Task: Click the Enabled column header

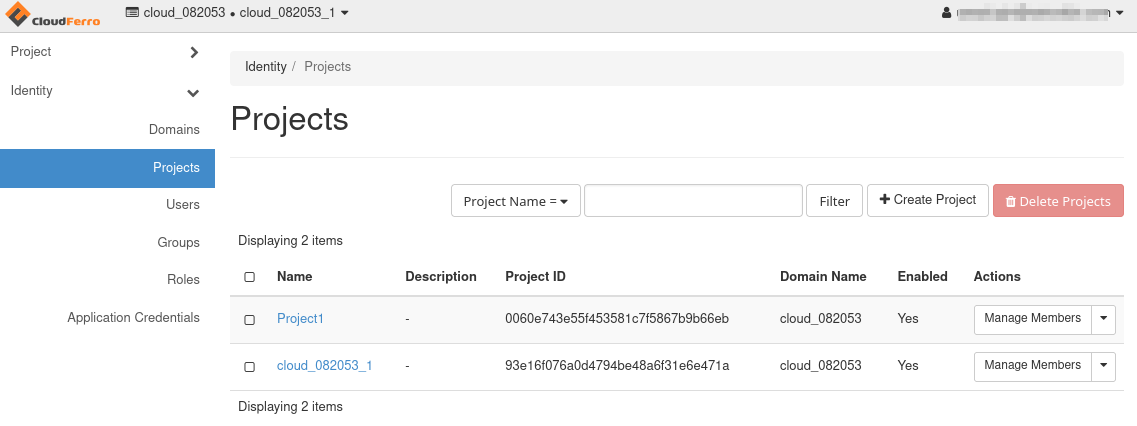Action: click(x=922, y=277)
